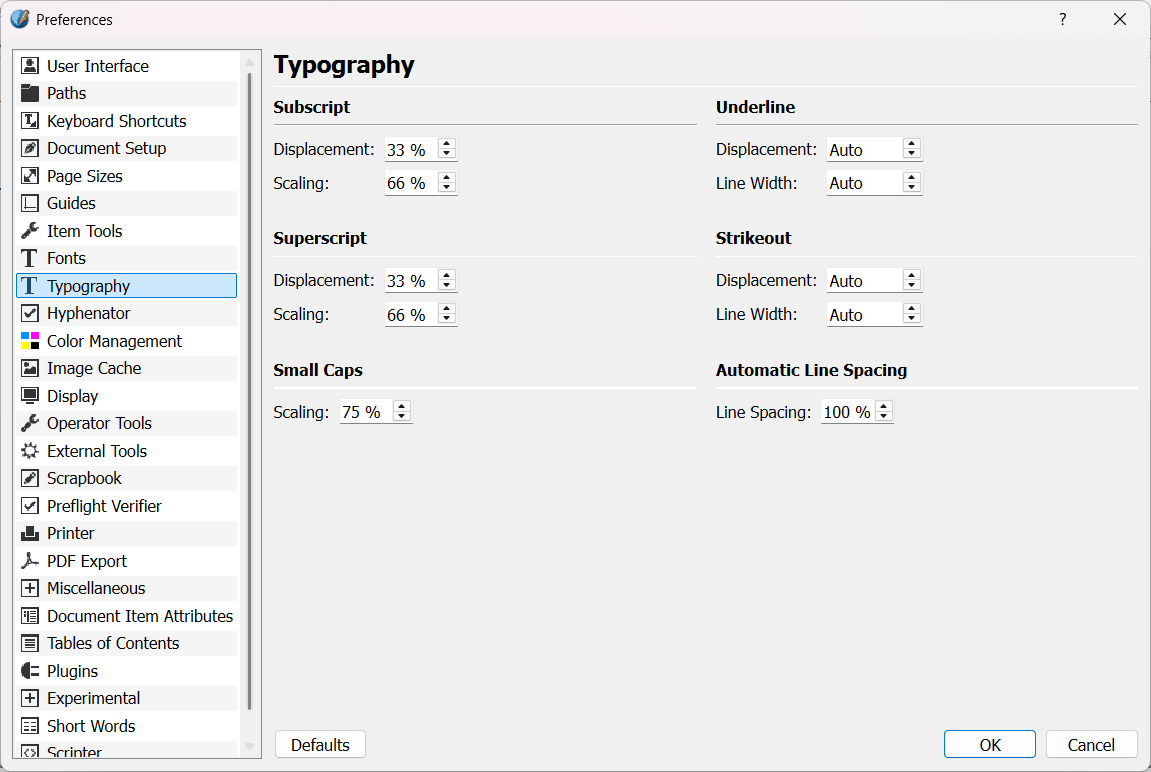Decrease Strikeout Displacement with down arrow
This screenshot has height=772, width=1151.
tap(911, 286)
